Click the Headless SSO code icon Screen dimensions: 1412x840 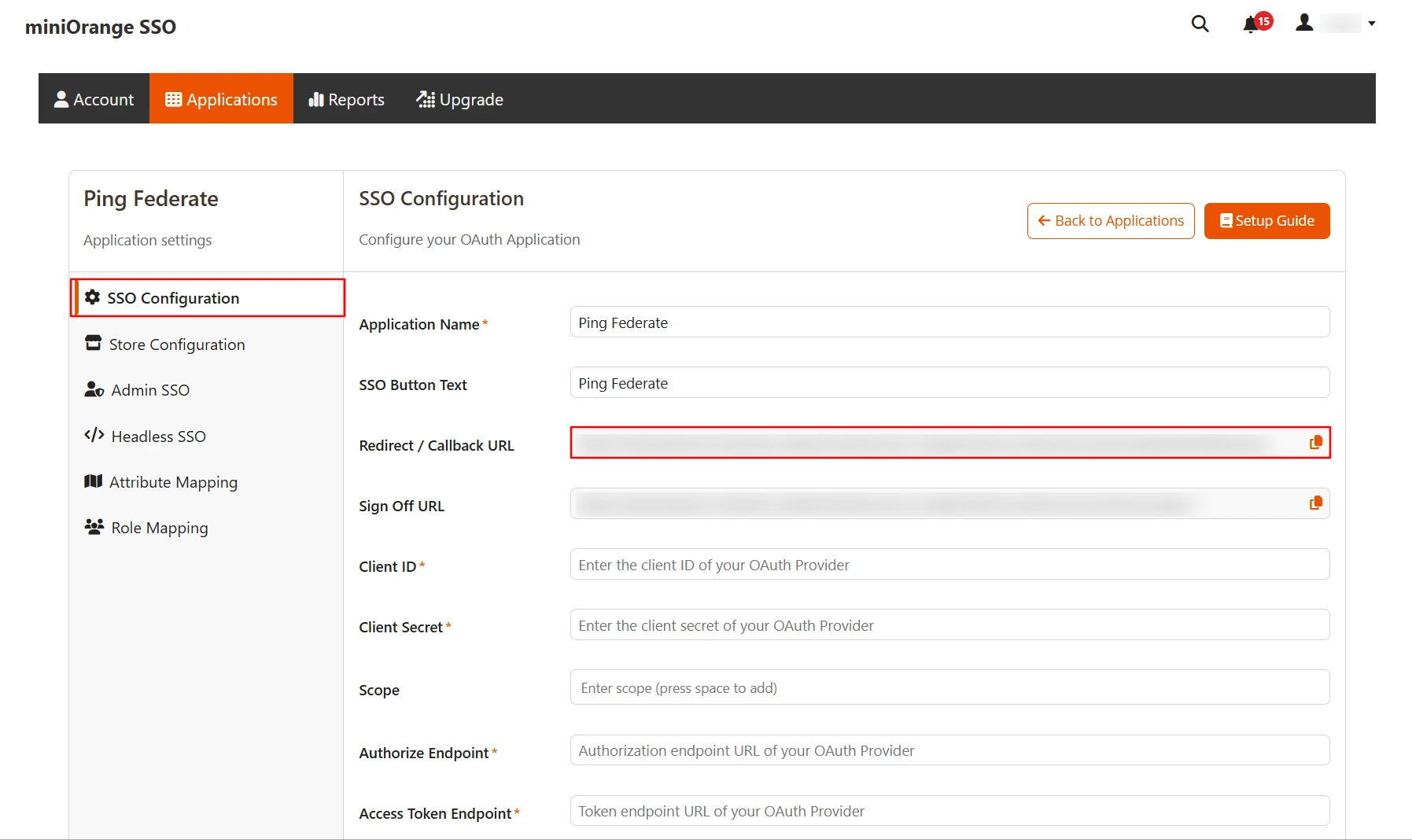tap(94, 435)
